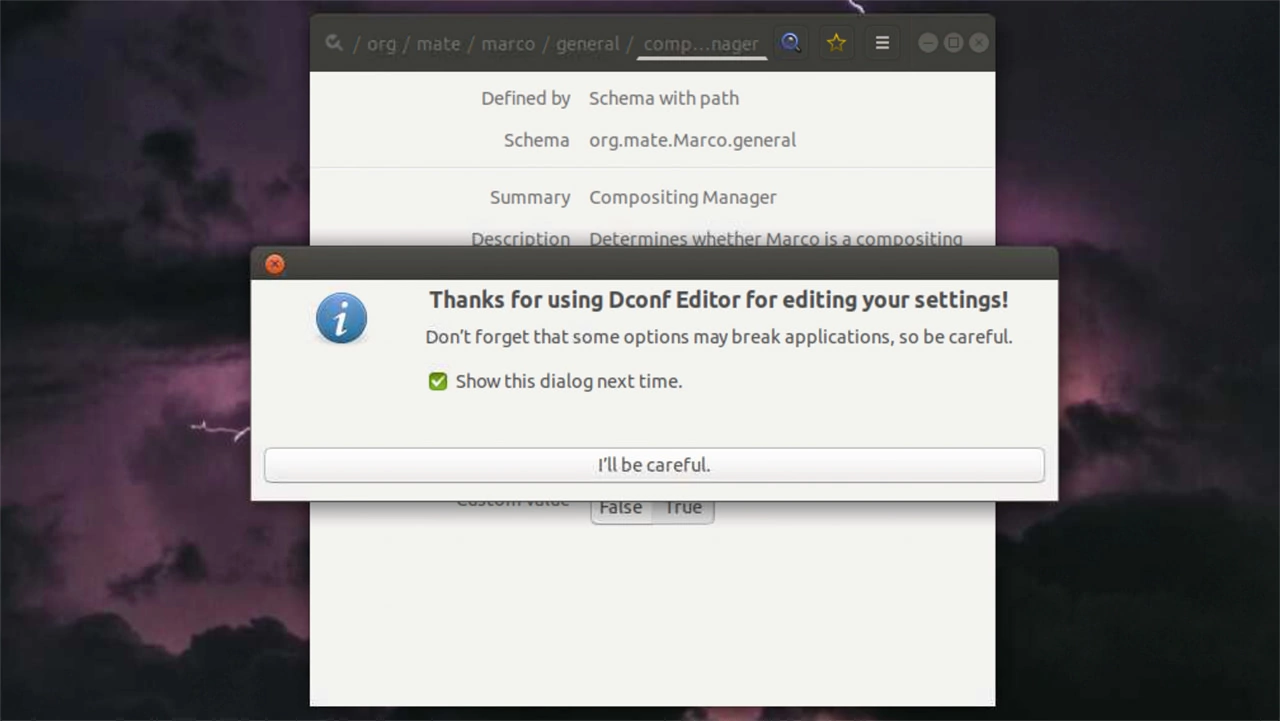
Task: Bookmark this path with the star icon
Action: click(x=836, y=43)
